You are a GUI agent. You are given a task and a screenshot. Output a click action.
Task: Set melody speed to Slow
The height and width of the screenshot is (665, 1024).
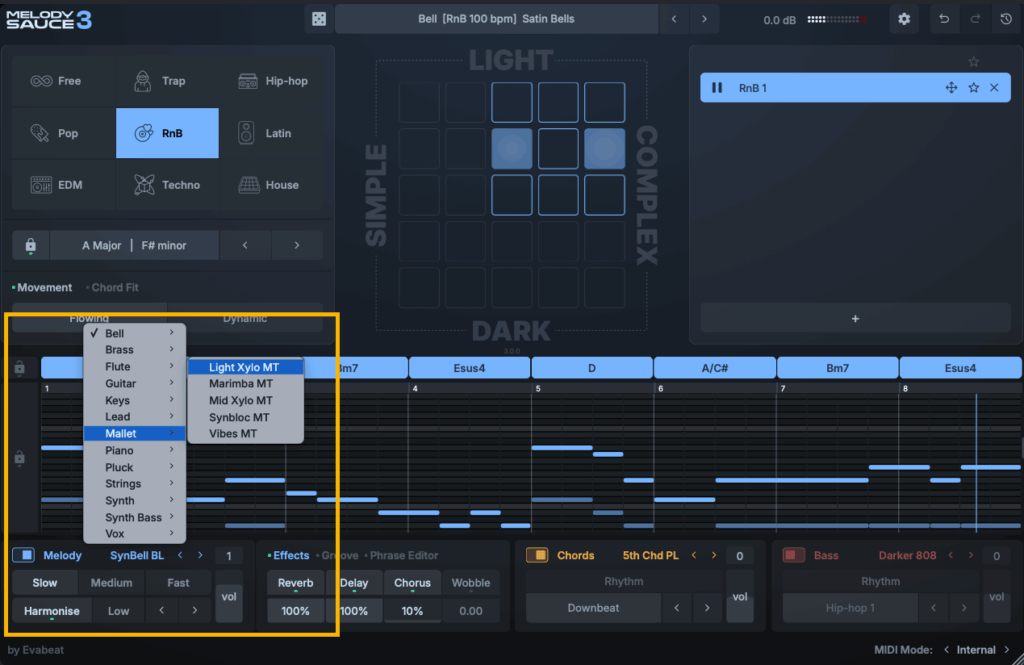click(45, 583)
